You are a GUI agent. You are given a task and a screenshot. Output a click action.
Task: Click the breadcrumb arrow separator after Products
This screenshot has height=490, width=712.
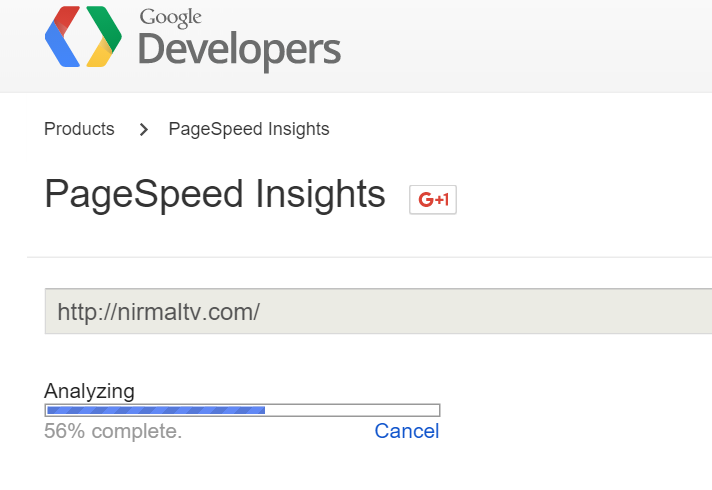point(143,129)
